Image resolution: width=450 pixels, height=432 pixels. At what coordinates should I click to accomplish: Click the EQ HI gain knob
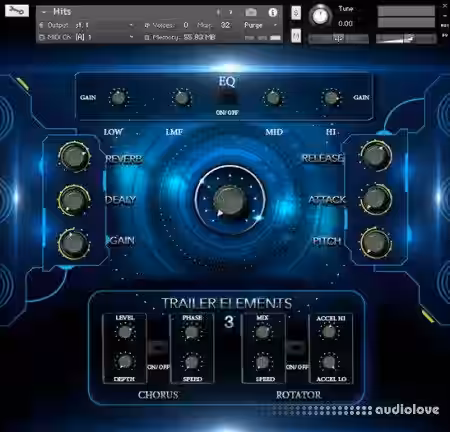(x=331, y=98)
